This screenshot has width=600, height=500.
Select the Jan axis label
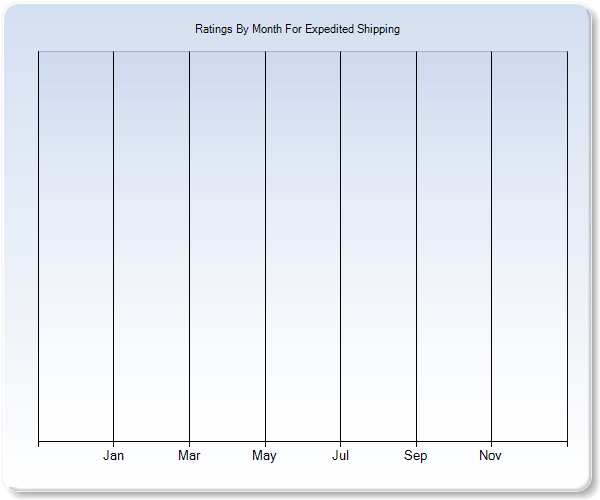[114, 456]
